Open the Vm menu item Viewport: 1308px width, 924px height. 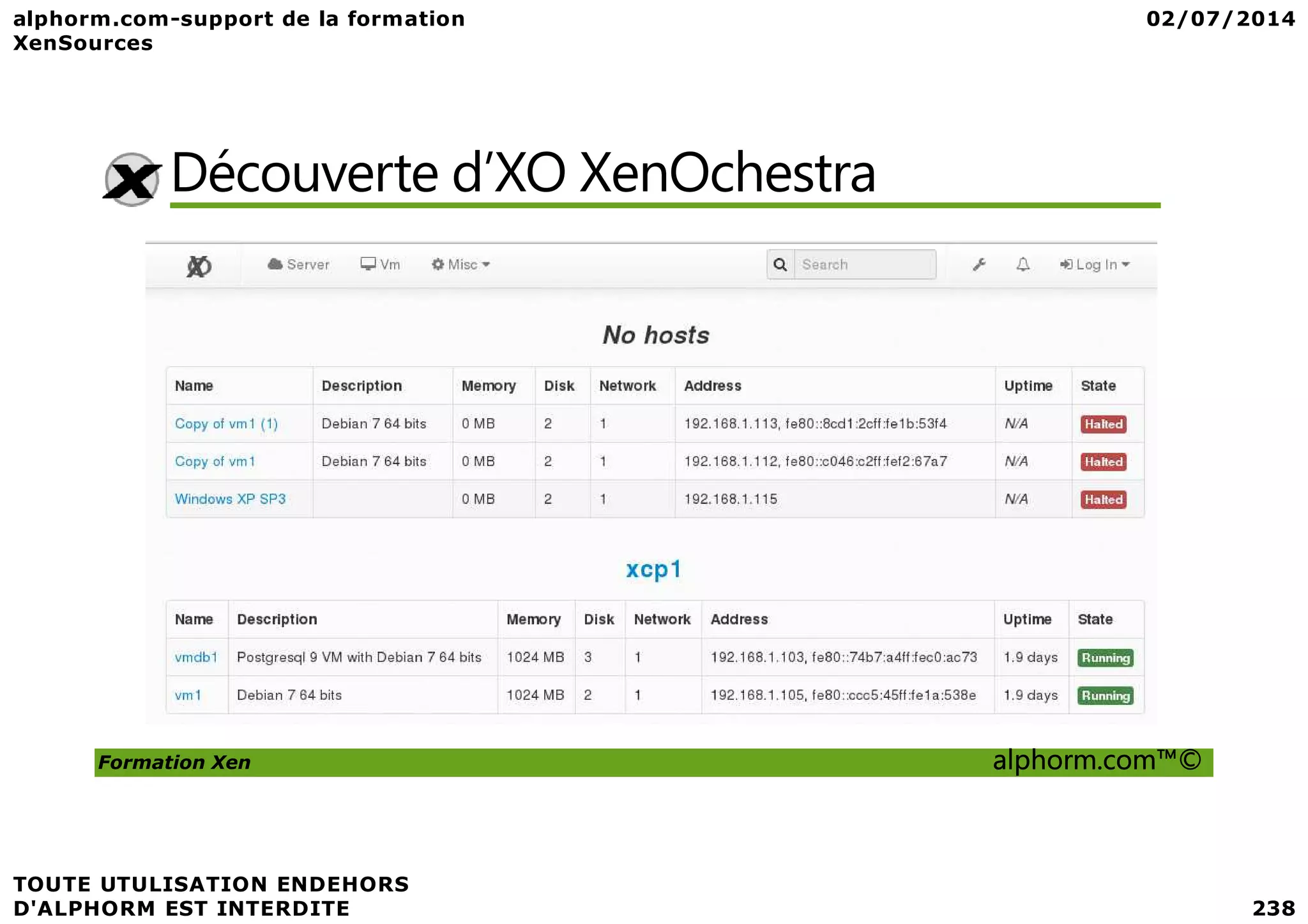(380, 264)
